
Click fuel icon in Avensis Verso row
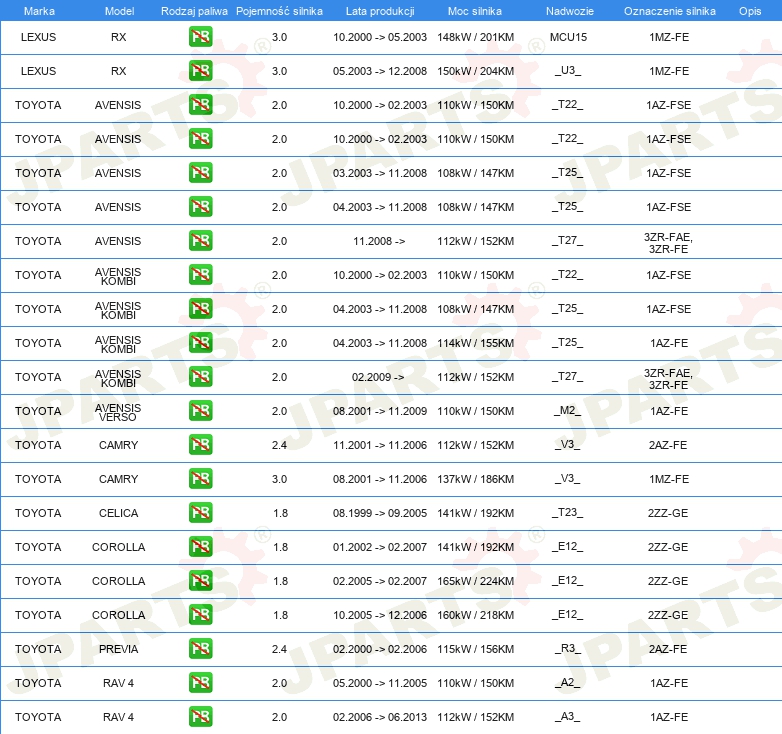pos(200,411)
